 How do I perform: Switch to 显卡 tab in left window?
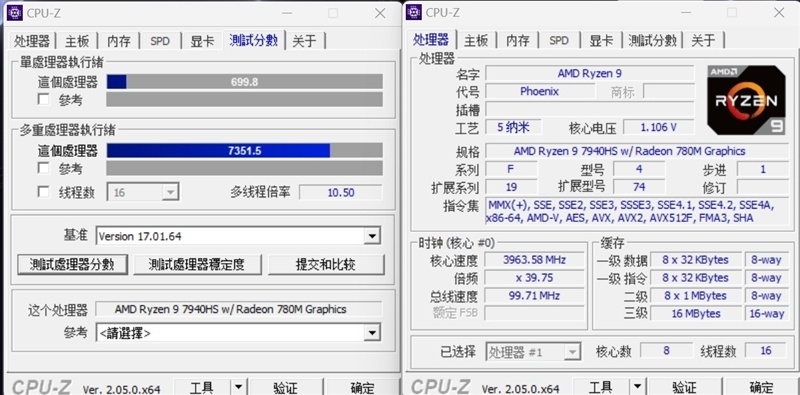(203, 41)
